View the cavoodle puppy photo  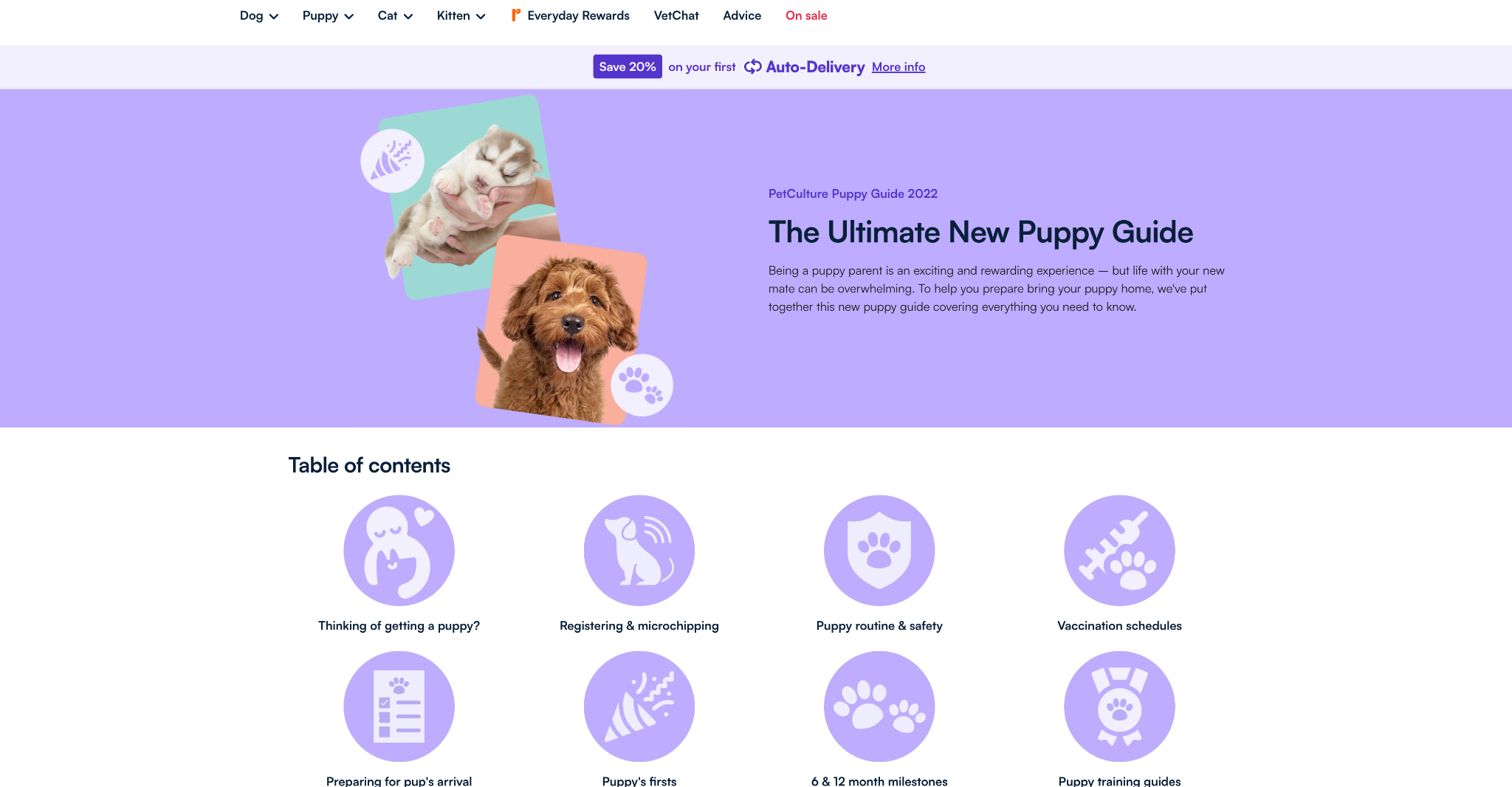tap(562, 330)
